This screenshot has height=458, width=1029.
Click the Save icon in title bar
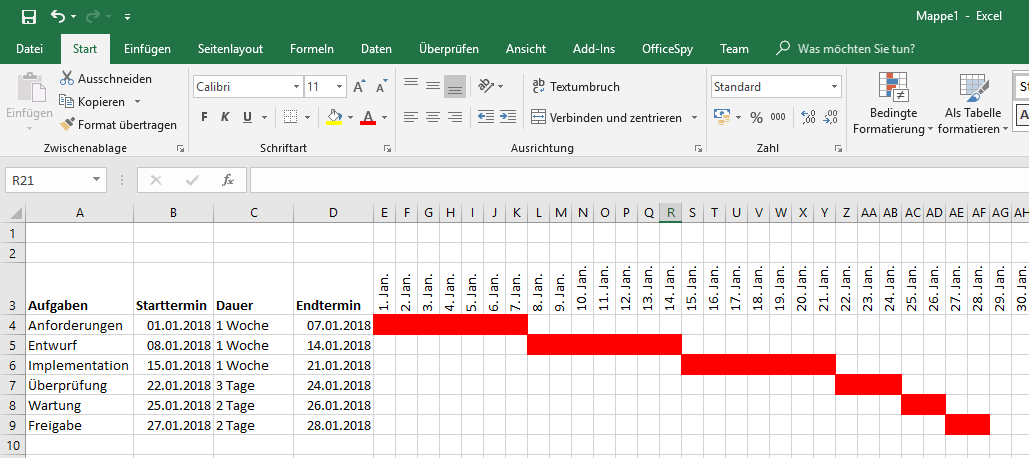(28, 16)
